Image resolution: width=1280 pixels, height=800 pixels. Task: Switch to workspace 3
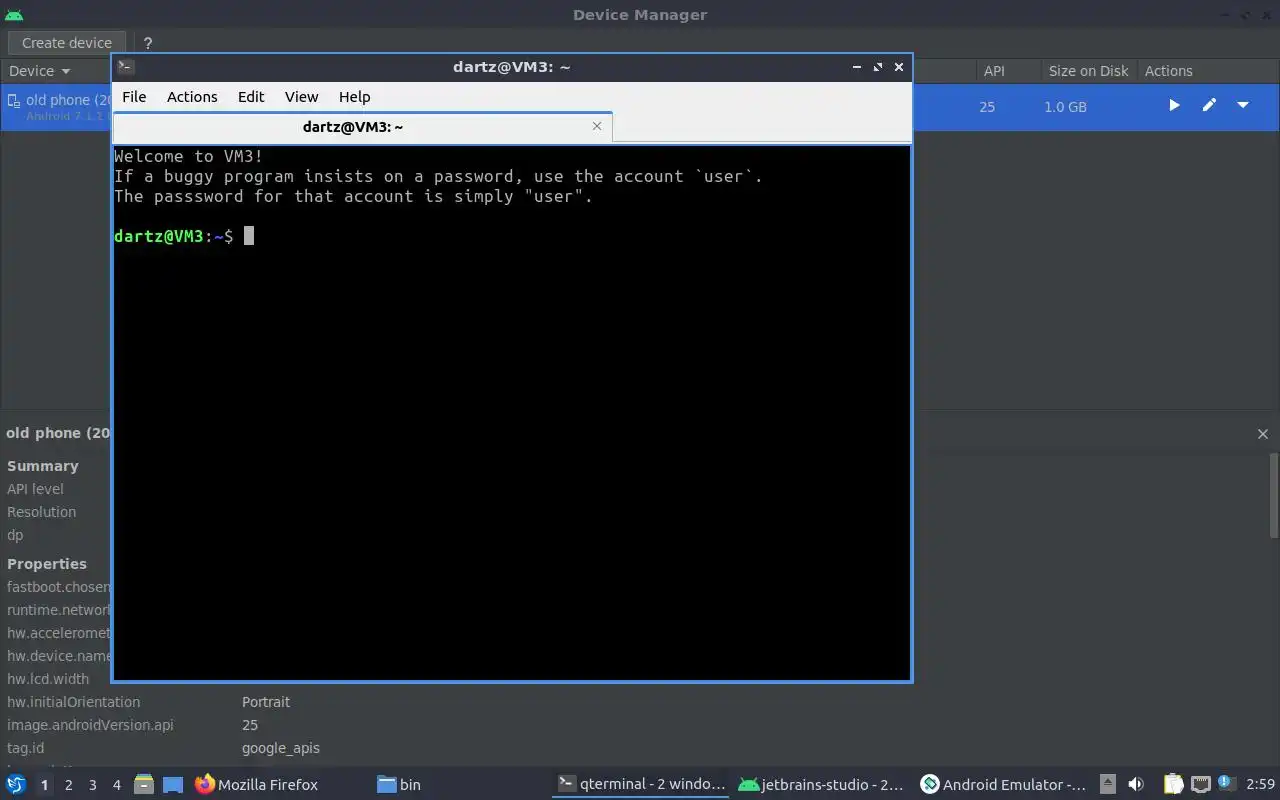93,785
